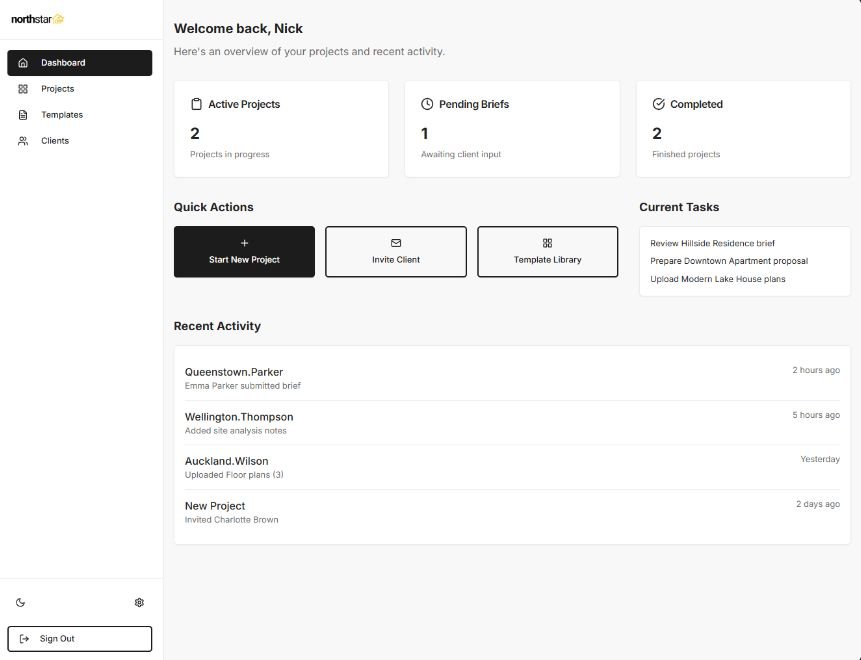Click the Active Projects clipboard icon
The image size is (861, 660).
(x=196, y=104)
